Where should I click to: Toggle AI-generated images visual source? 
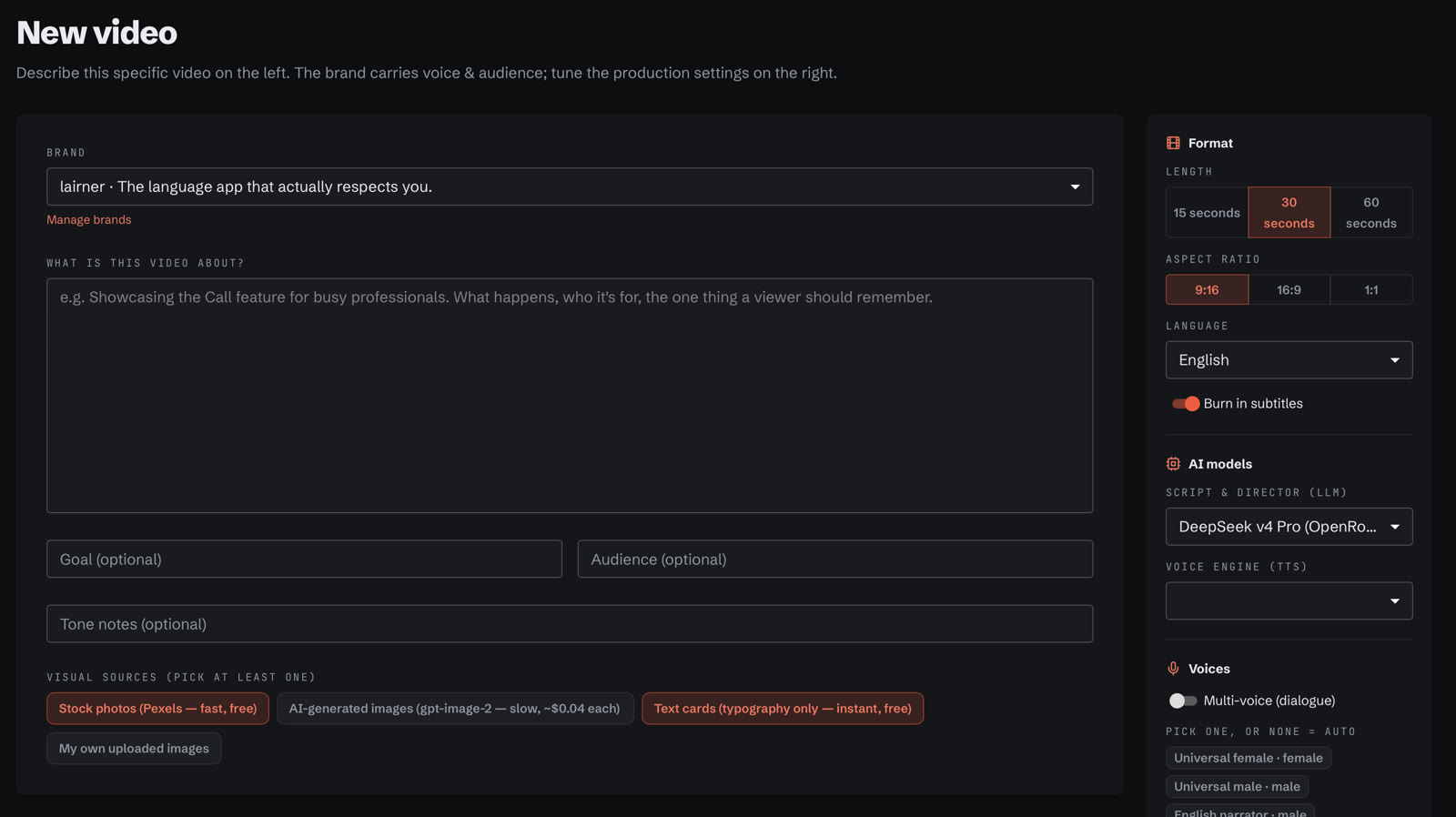click(x=454, y=709)
